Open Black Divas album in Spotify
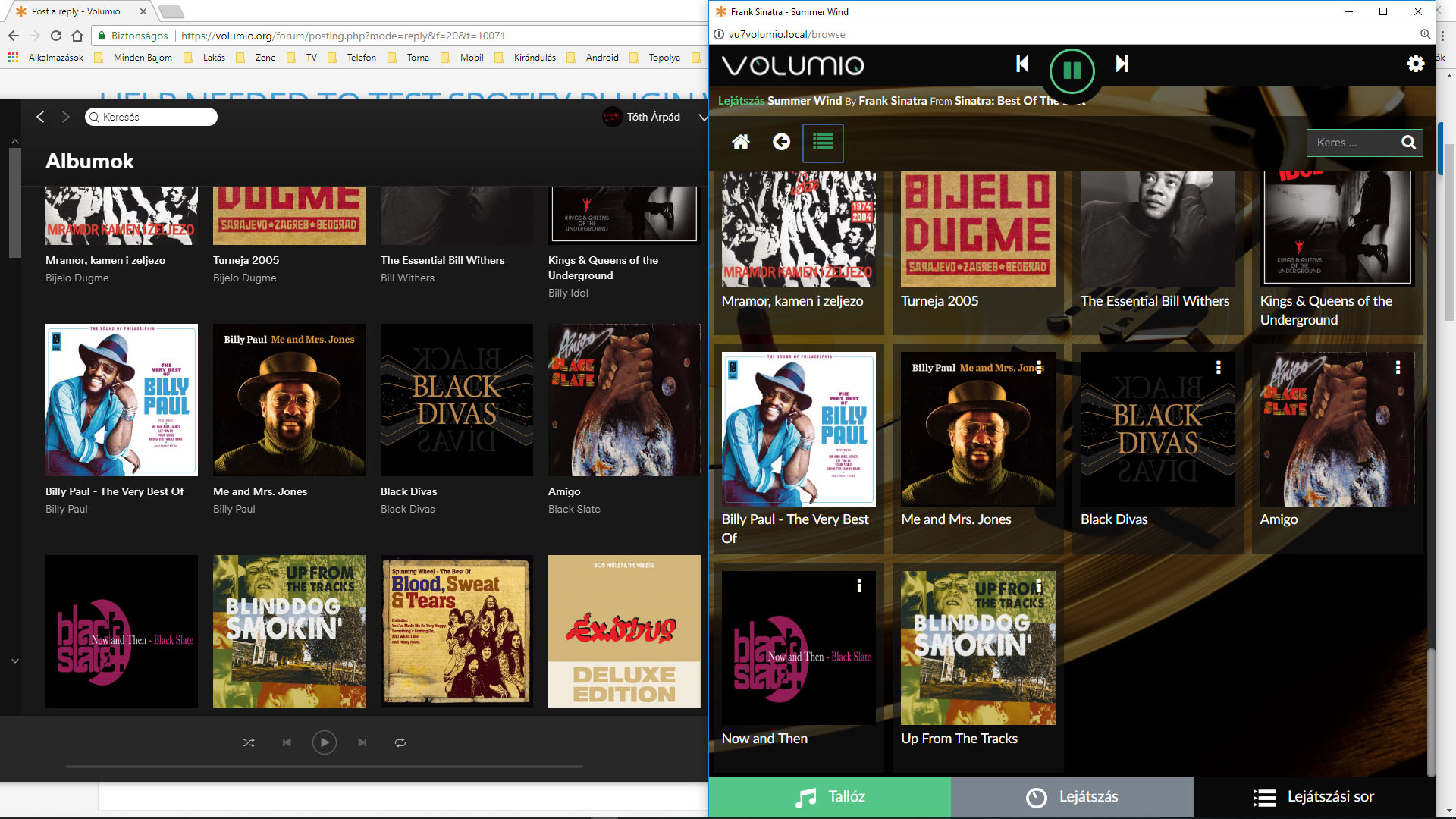Screen dimensions: 1456x819 point(457,400)
